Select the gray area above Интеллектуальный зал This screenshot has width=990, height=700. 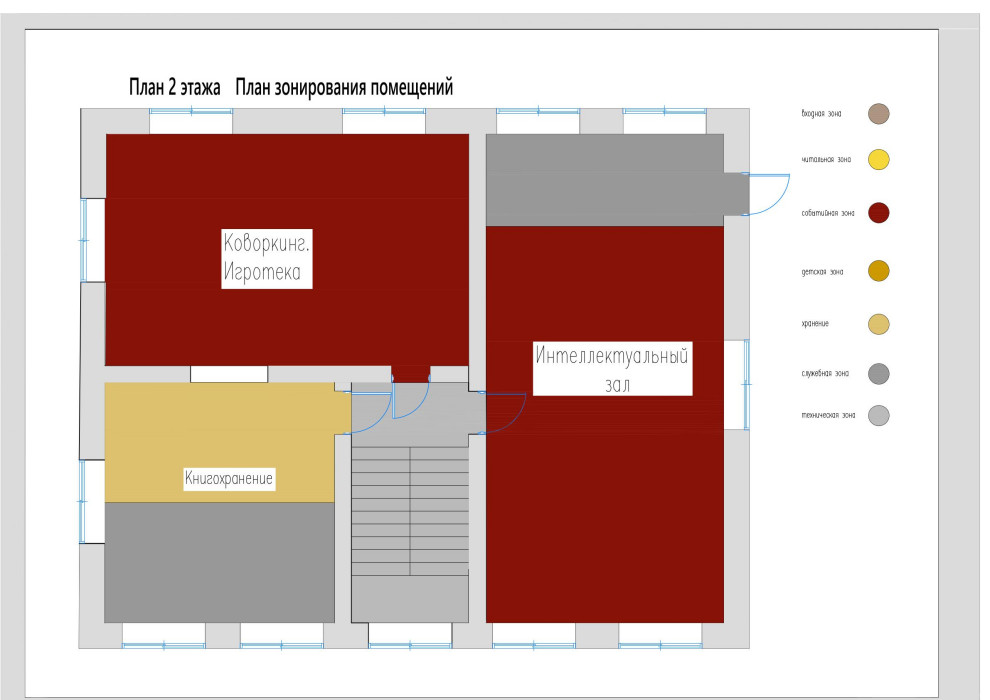click(604, 180)
